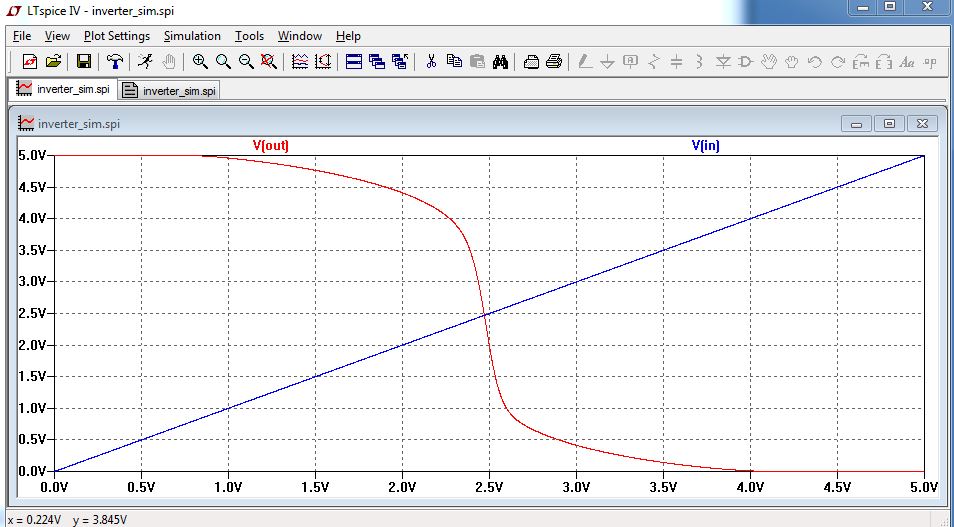This screenshot has width=954, height=527.
Task: Open the Tools menu
Action: tap(249, 36)
